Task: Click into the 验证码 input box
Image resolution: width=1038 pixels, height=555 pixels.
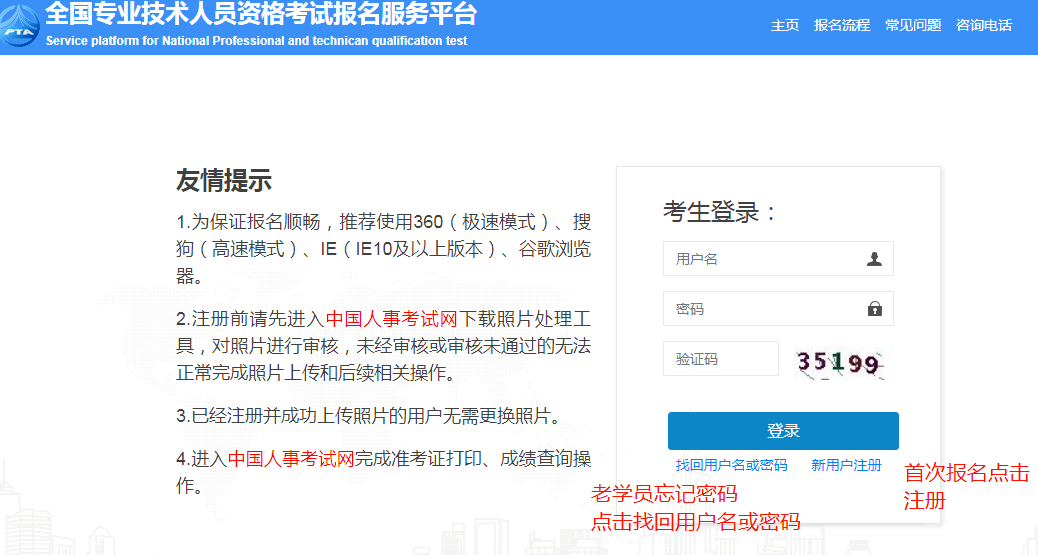Action: pyautogui.click(x=721, y=359)
